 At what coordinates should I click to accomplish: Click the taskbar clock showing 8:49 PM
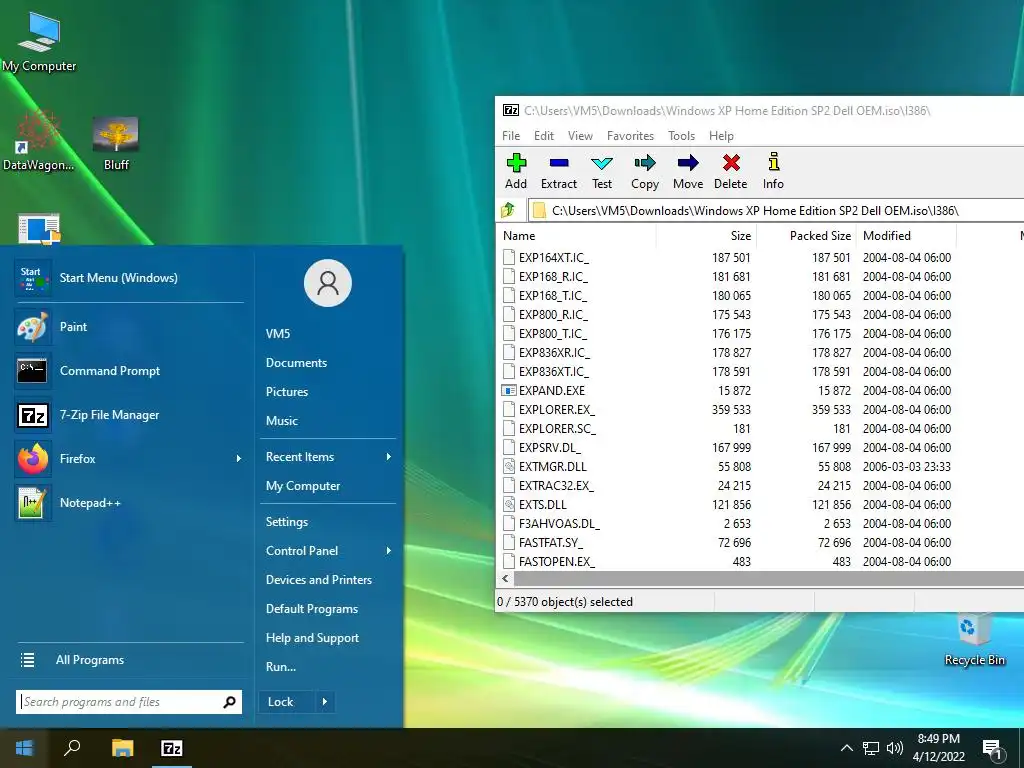(938, 748)
